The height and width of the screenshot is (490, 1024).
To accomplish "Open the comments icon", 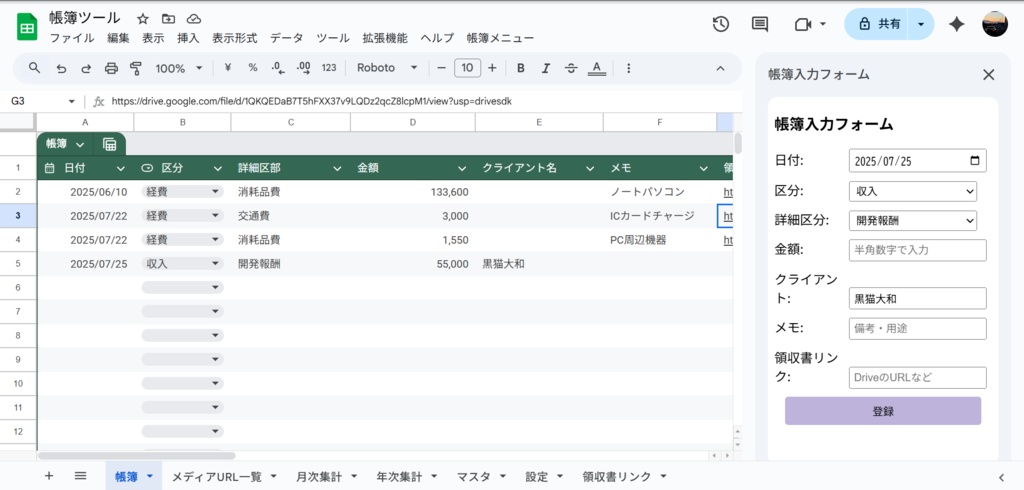I will 760,24.
